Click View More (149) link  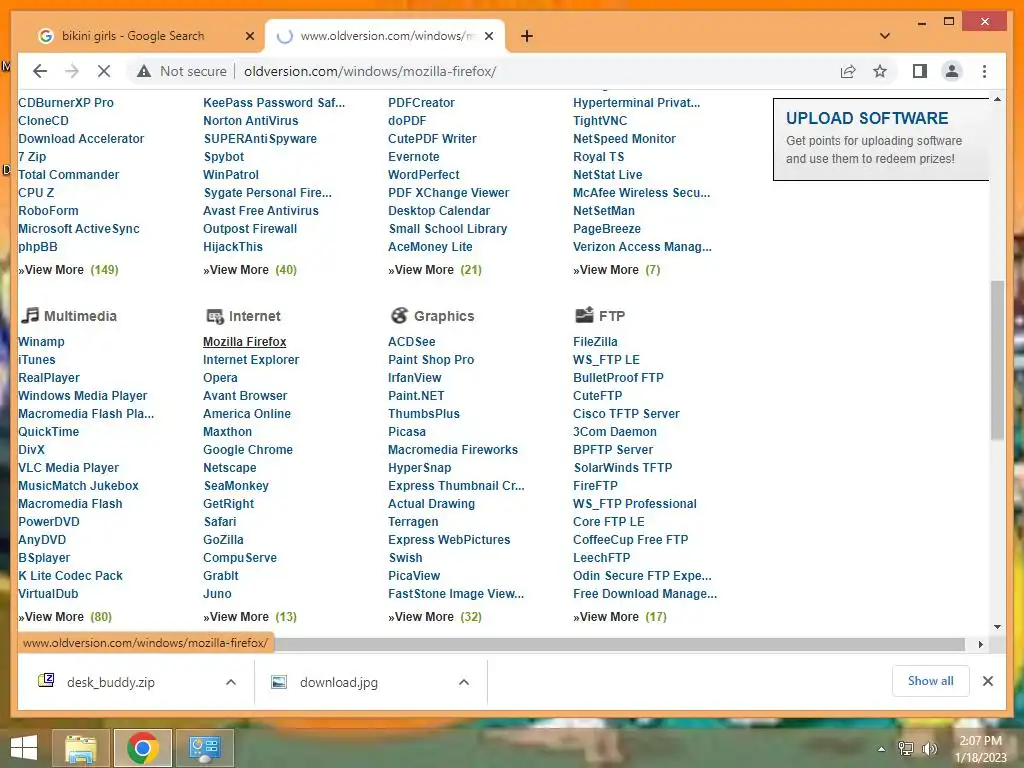tap(69, 270)
